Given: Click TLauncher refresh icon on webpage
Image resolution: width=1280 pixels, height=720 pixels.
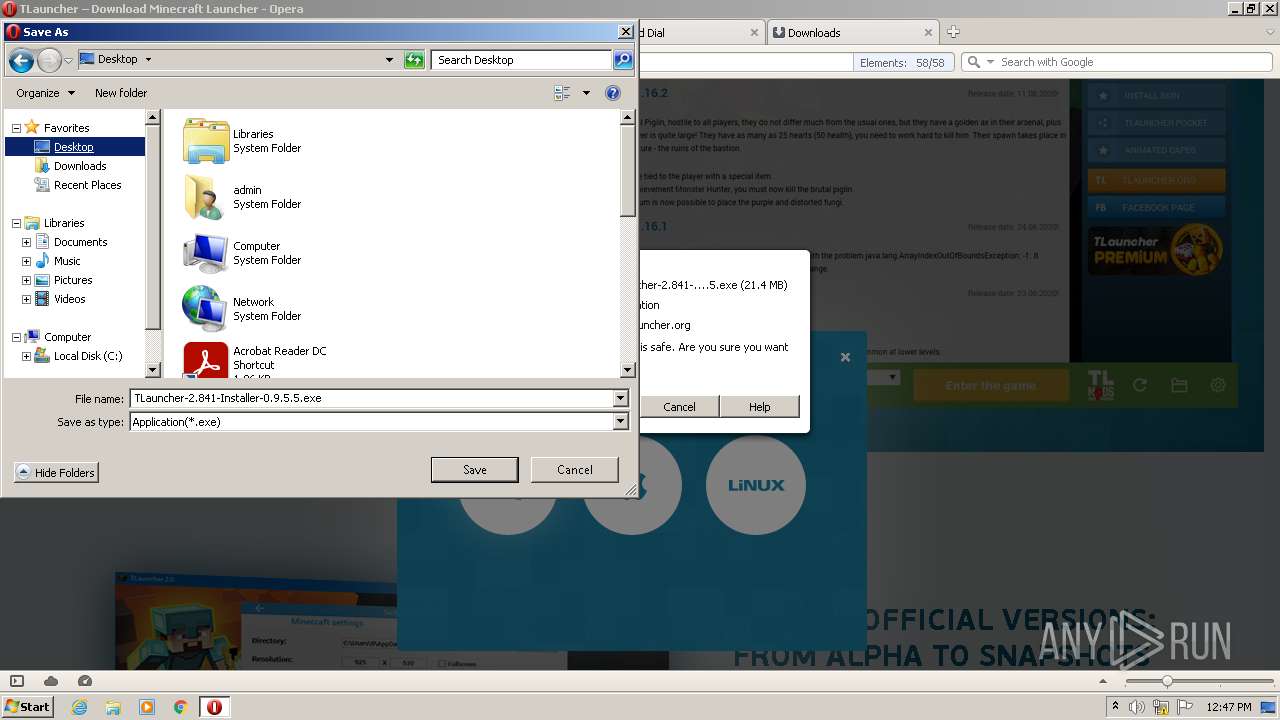Looking at the screenshot, I should coord(1139,385).
